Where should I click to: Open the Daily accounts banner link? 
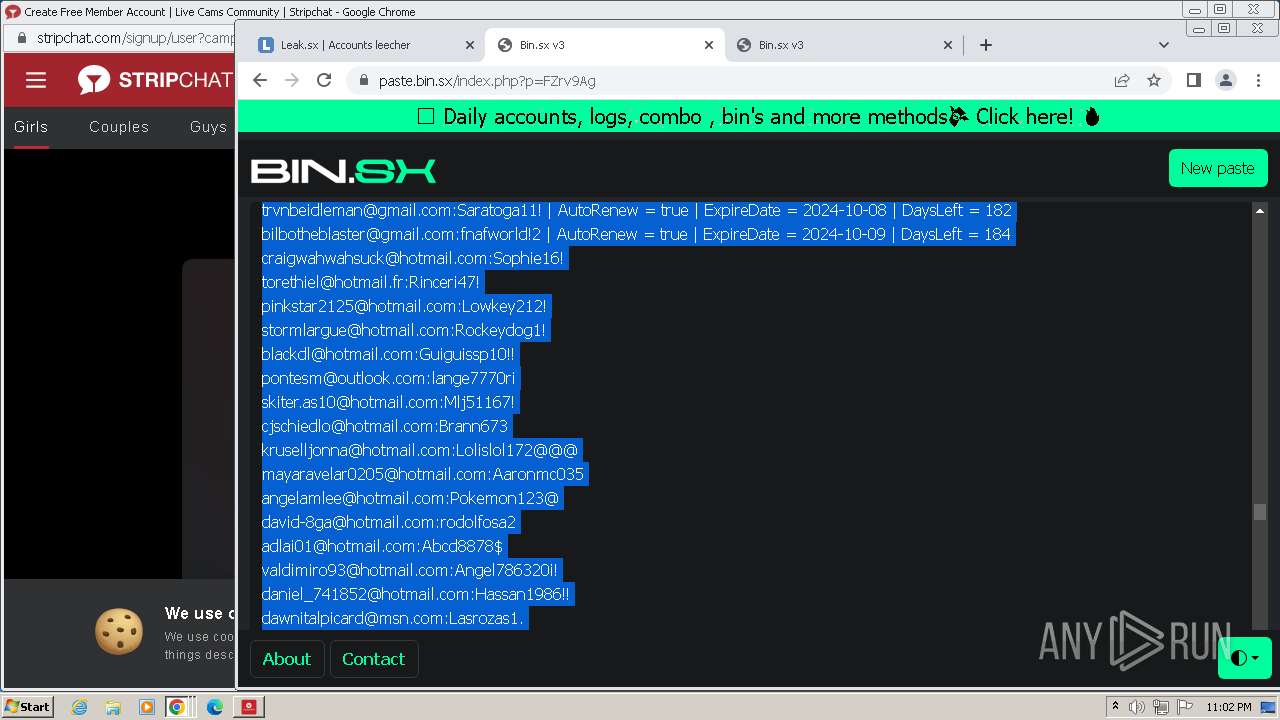click(x=759, y=116)
